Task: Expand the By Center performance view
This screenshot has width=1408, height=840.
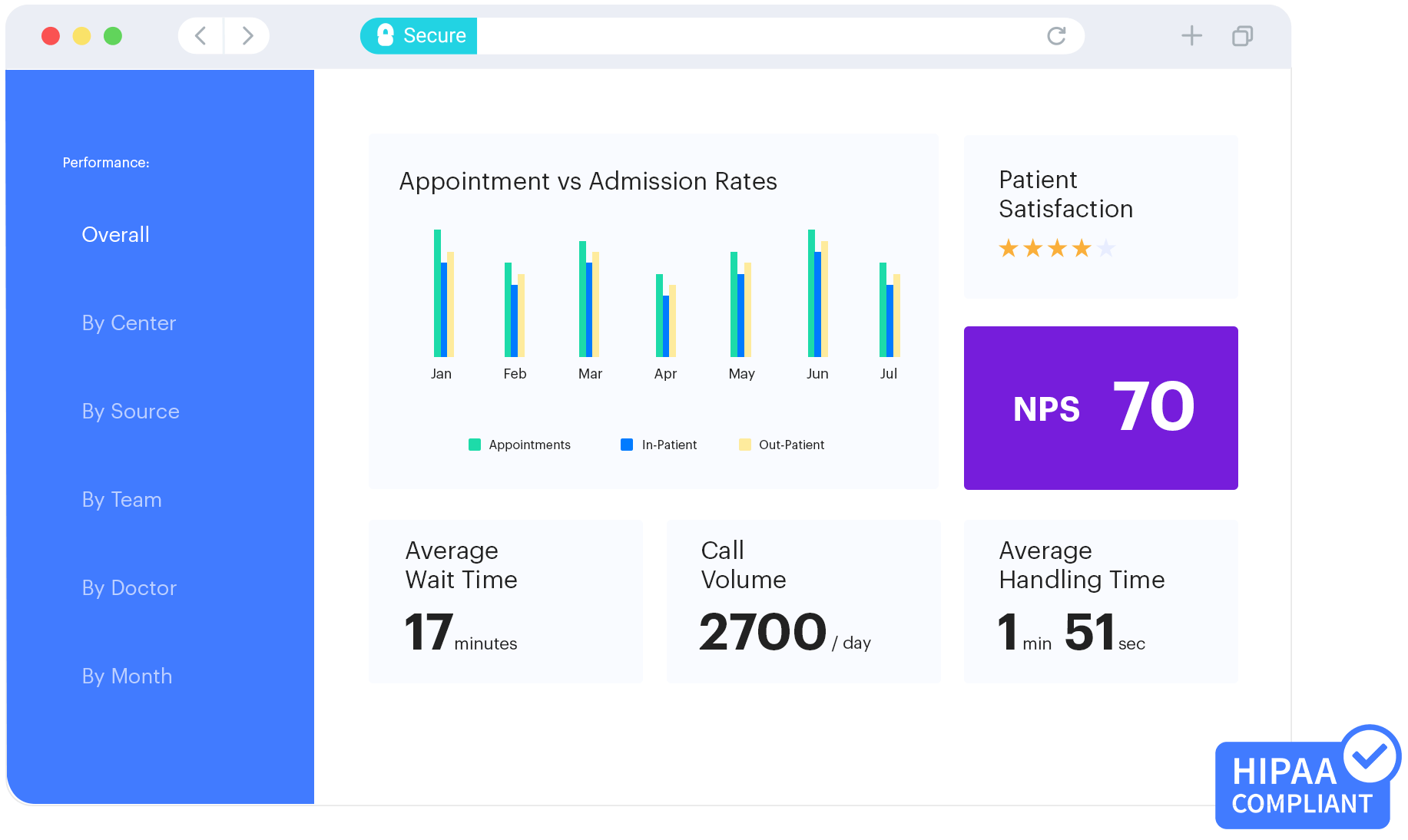Action: point(128,323)
